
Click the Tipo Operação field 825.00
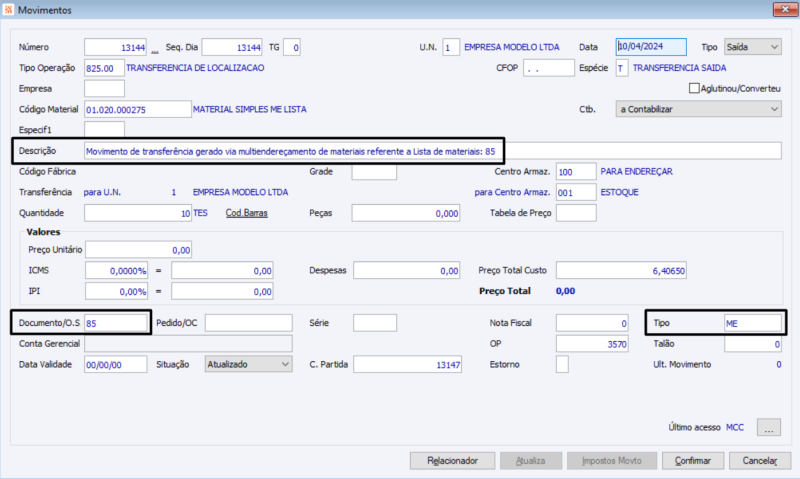tap(104, 68)
